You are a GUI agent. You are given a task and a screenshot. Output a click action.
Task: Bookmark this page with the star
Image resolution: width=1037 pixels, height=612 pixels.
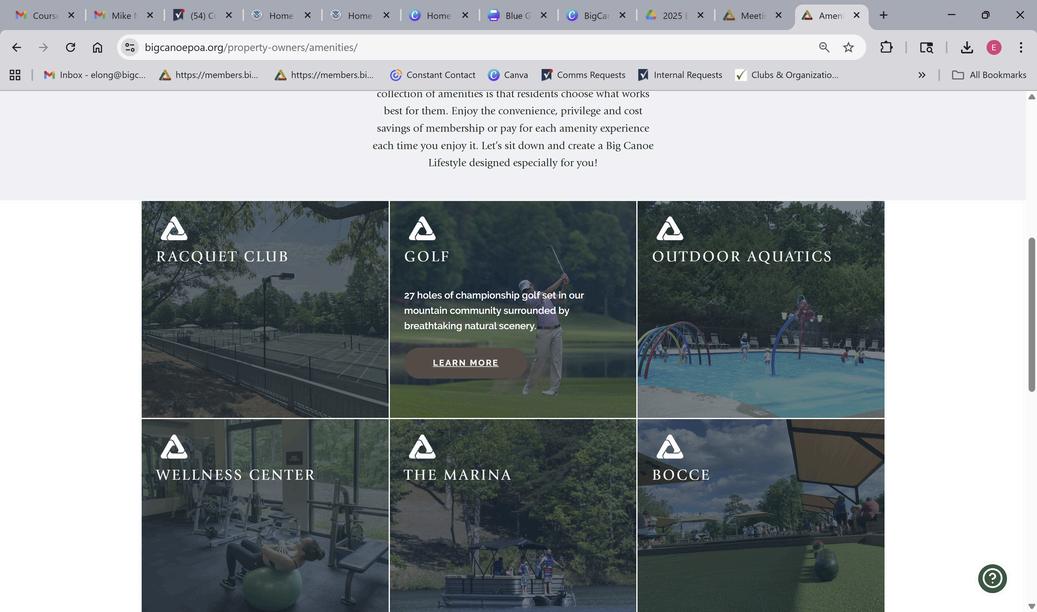point(849,47)
